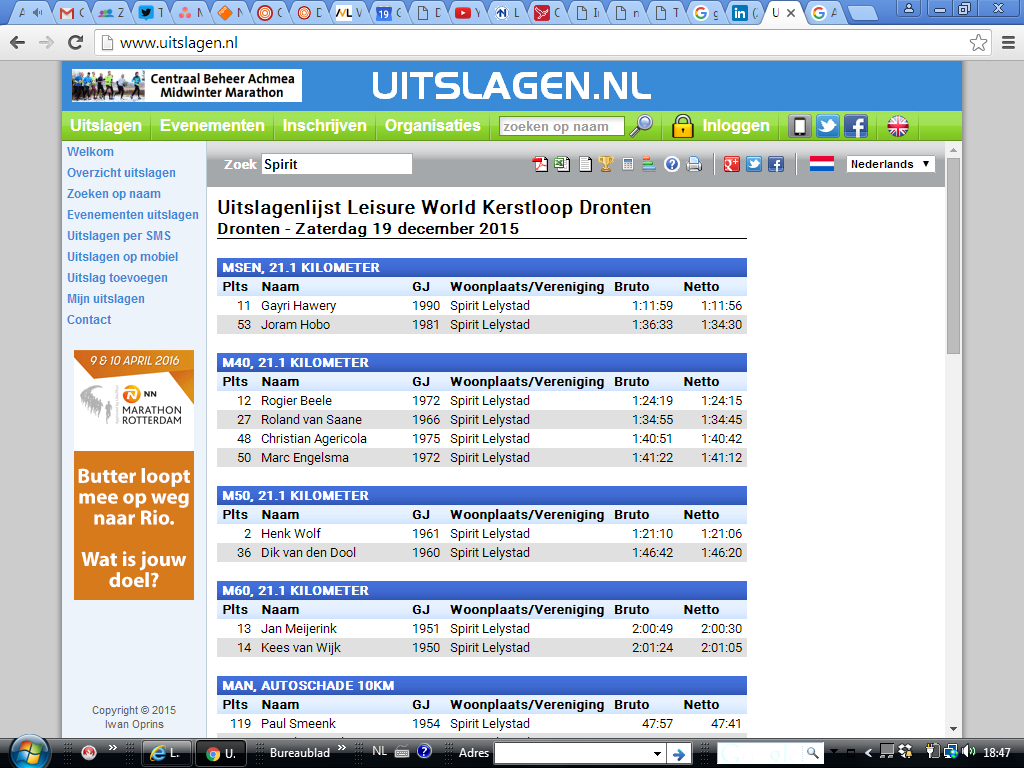1024x768 pixels.
Task: Click the trophy icon in results toolbar
Action: [606, 165]
